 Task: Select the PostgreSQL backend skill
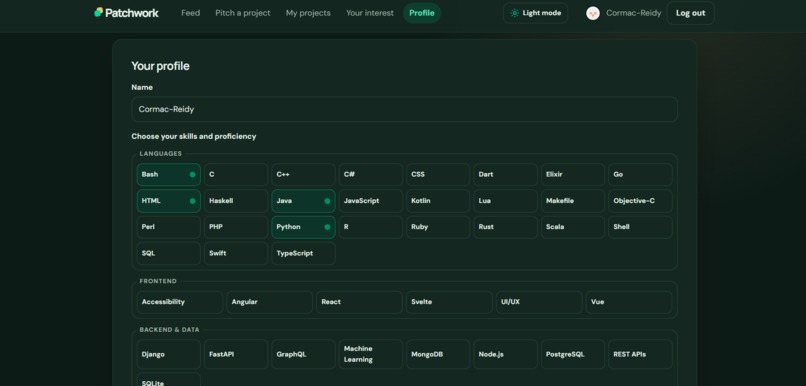coord(573,354)
